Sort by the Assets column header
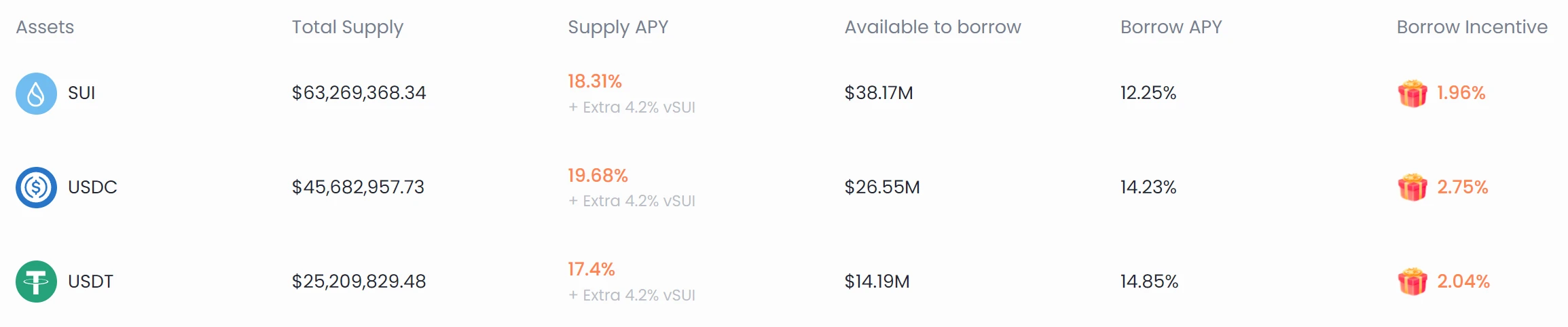 coord(45,27)
